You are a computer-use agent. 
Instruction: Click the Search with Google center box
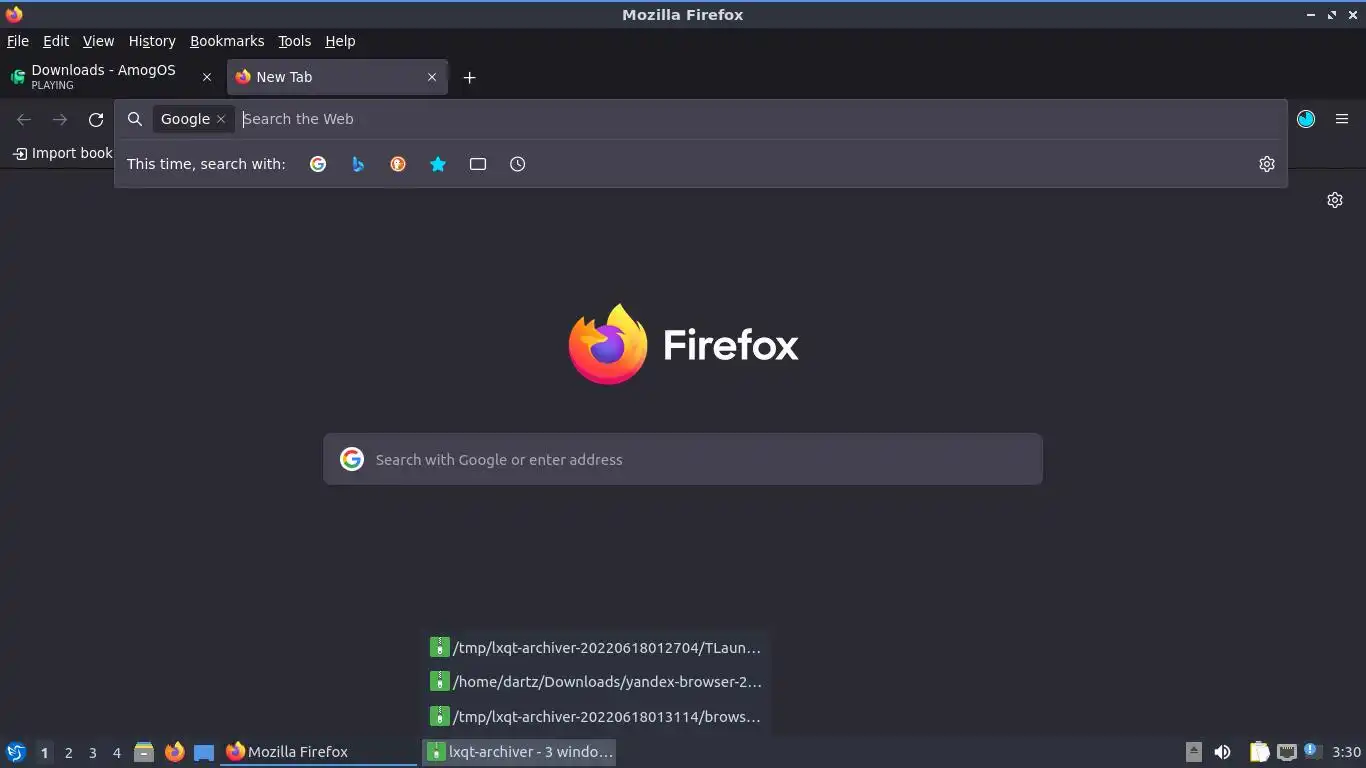tap(683, 459)
